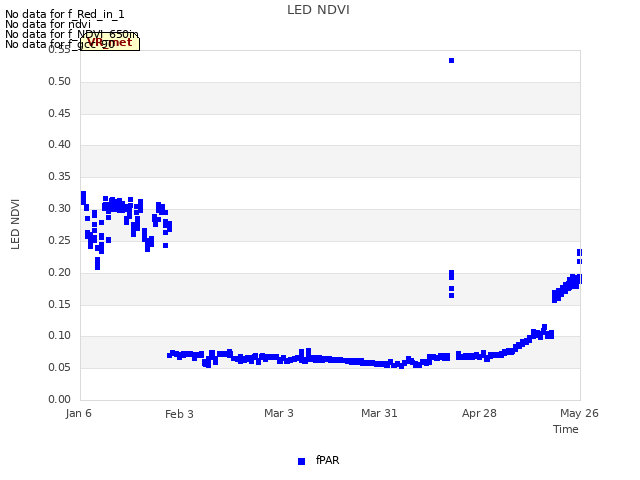The height and width of the screenshot is (480, 640).
Task: Select the 'No data for f_Red_in_1' message
Action: point(64,14)
